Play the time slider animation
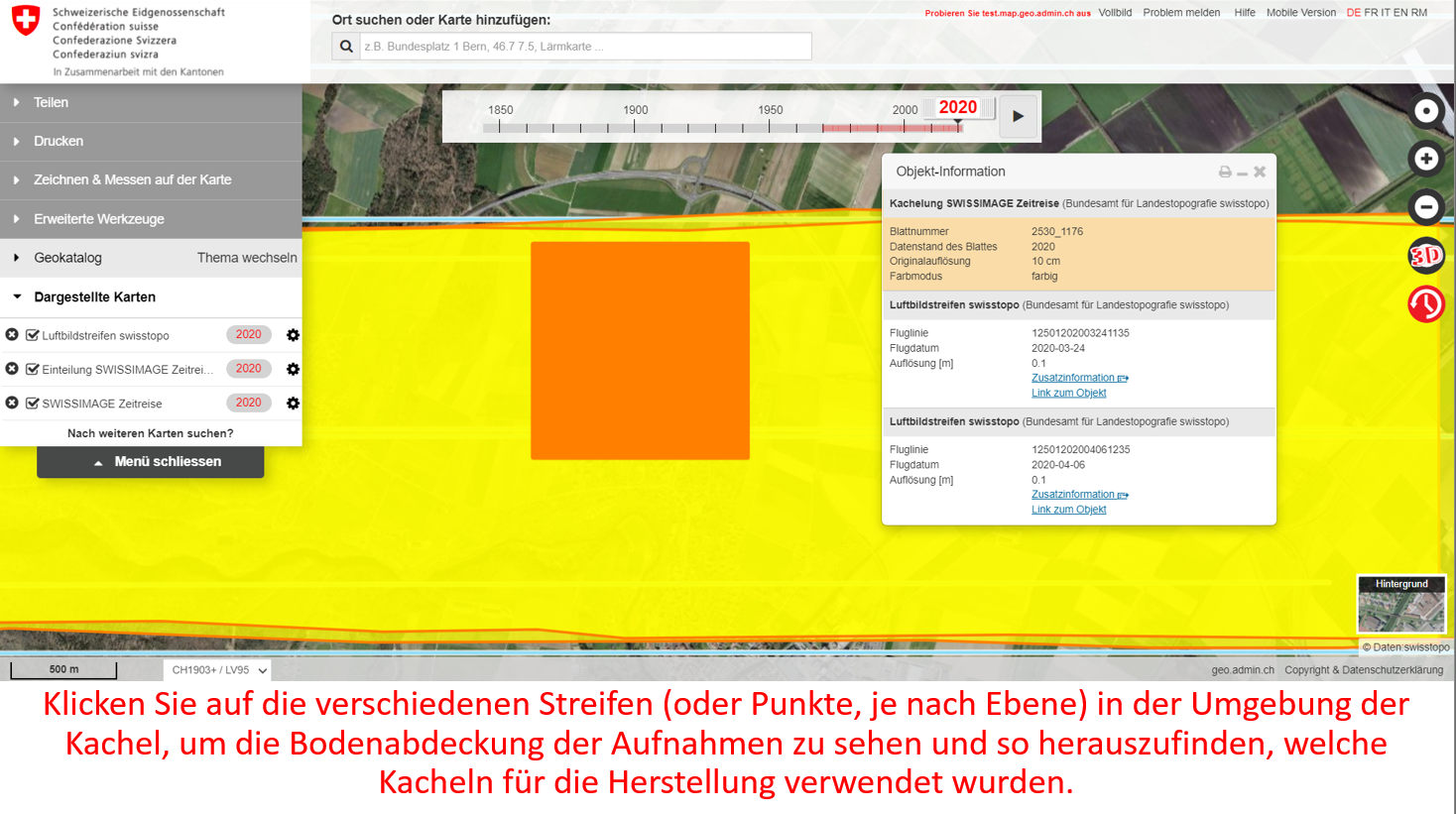This screenshot has width=1456, height=814. [1019, 116]
